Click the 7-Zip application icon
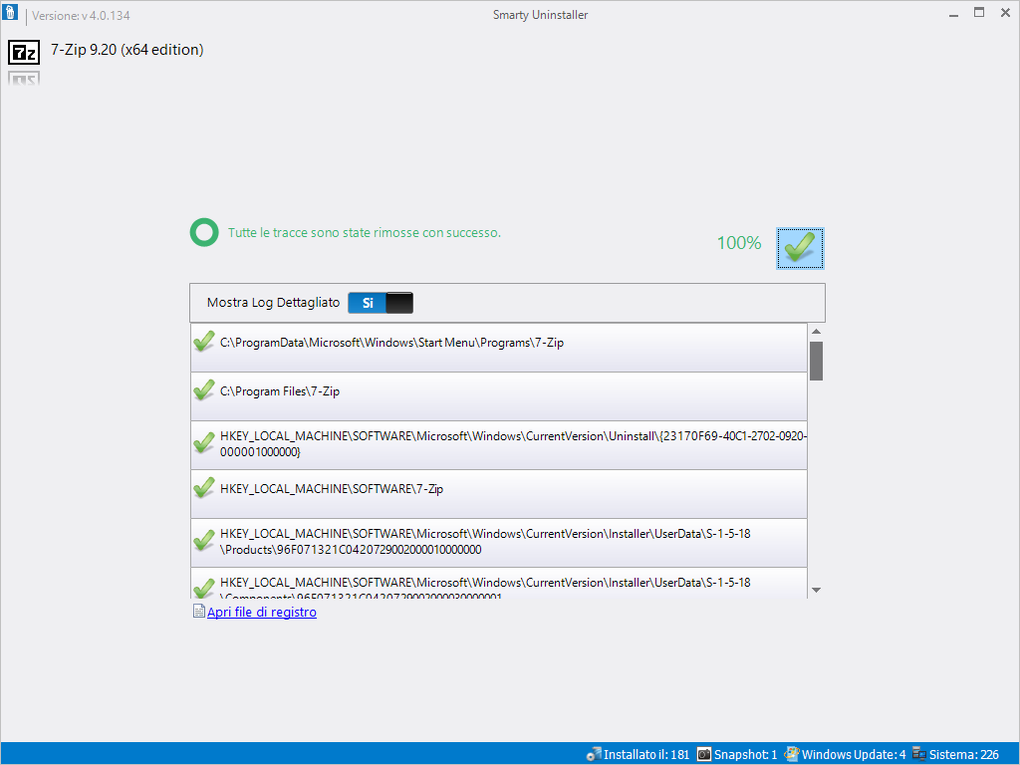This screenshot has height=765, width=1020. pyautogui.click(x=23, y=52)
